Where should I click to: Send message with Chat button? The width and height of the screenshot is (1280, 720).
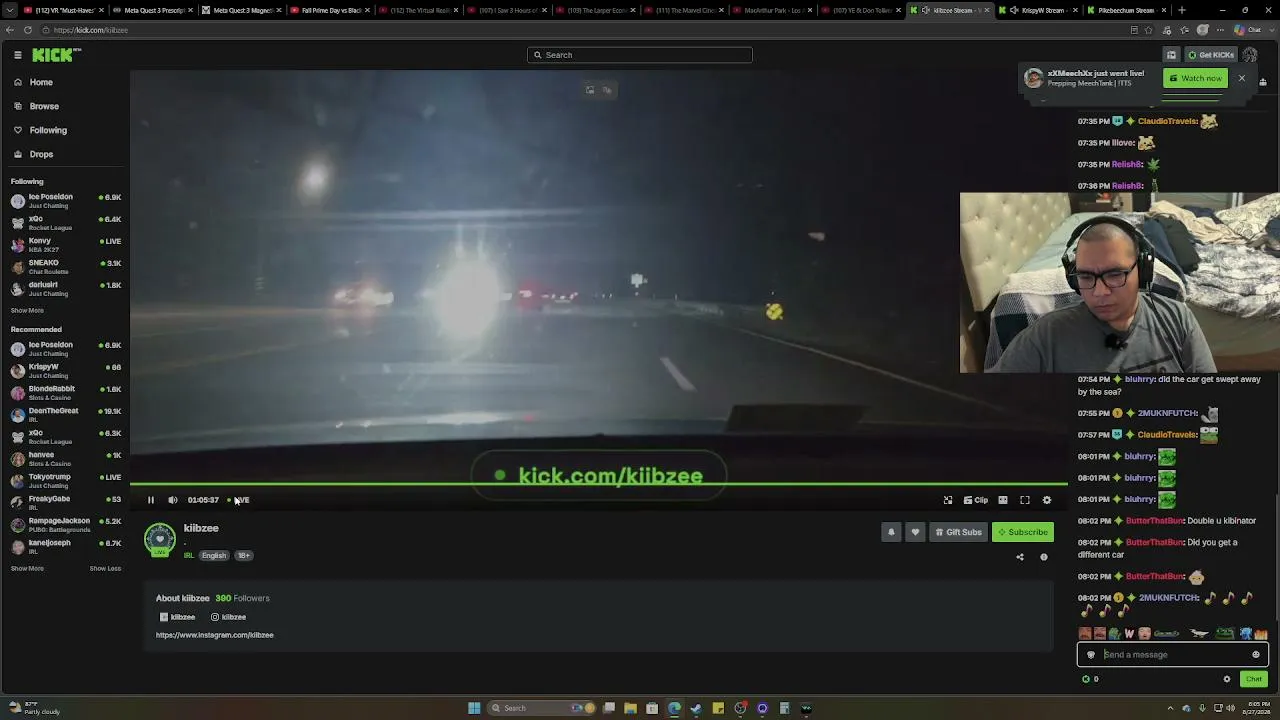point(1254,680)
